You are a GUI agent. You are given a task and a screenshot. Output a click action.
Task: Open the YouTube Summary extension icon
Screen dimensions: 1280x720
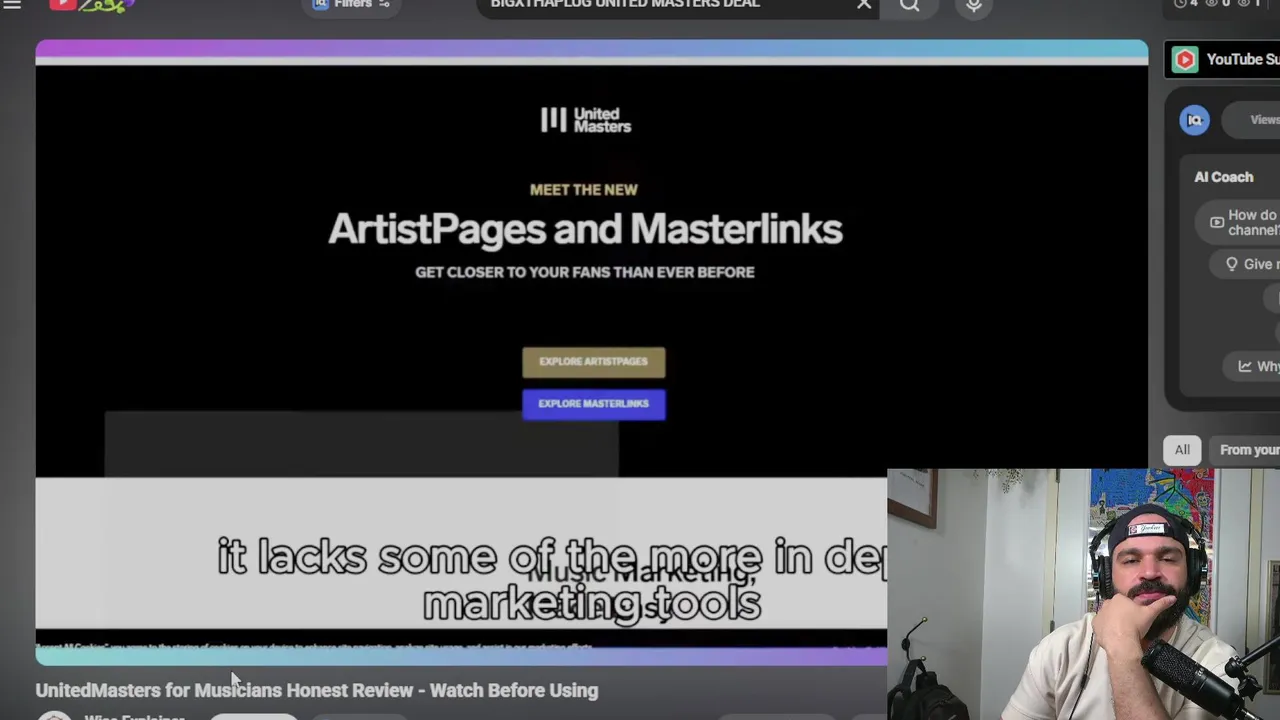pyautogui.click(x=1185, y=59)
